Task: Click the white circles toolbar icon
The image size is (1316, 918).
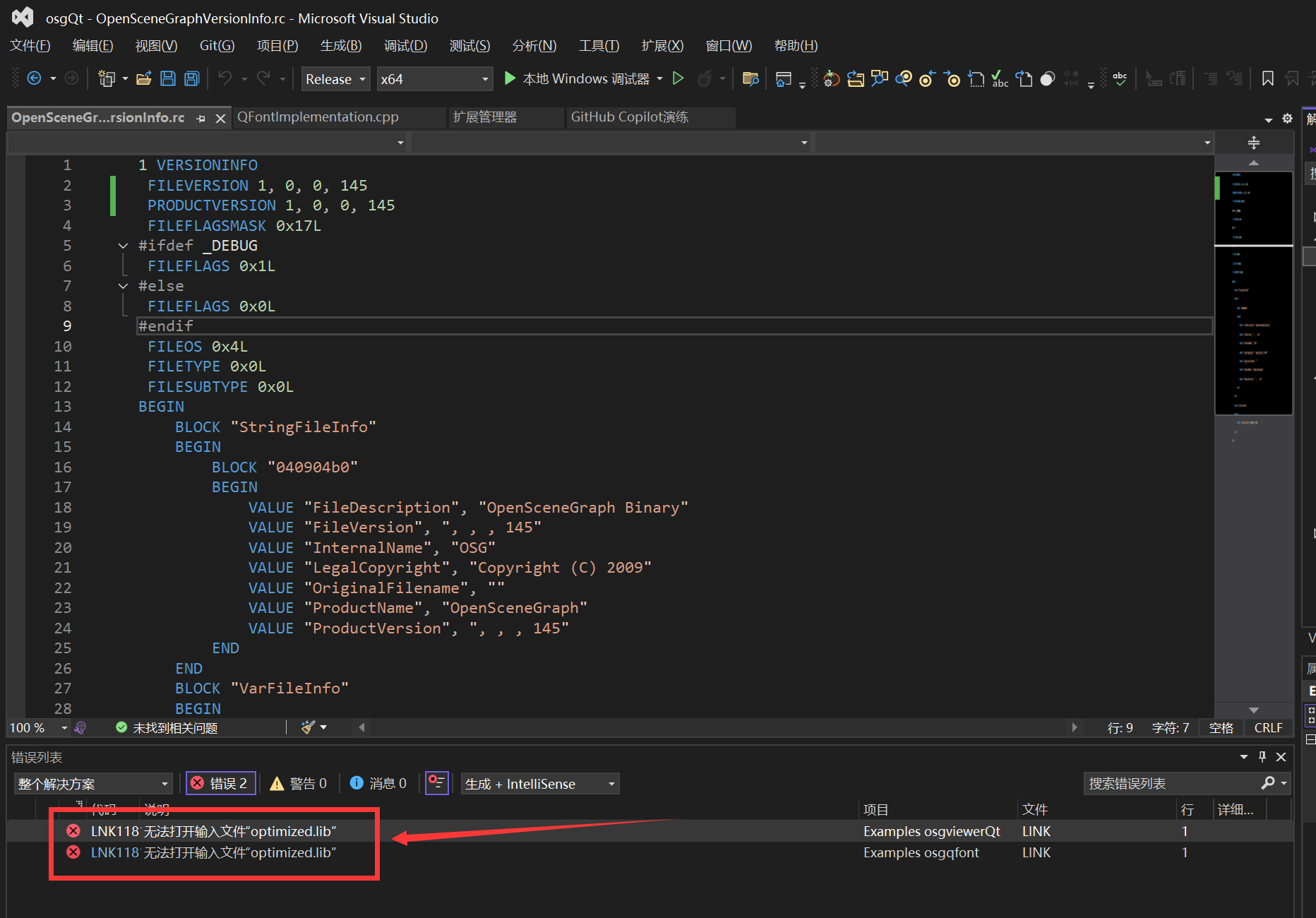Action: [x=1048, y=78]
